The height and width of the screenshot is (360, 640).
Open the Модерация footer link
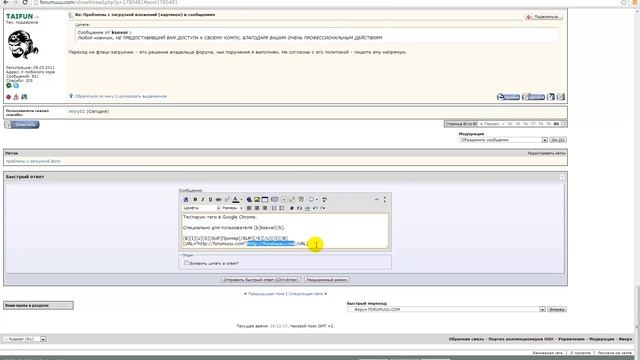click(602, 339)
